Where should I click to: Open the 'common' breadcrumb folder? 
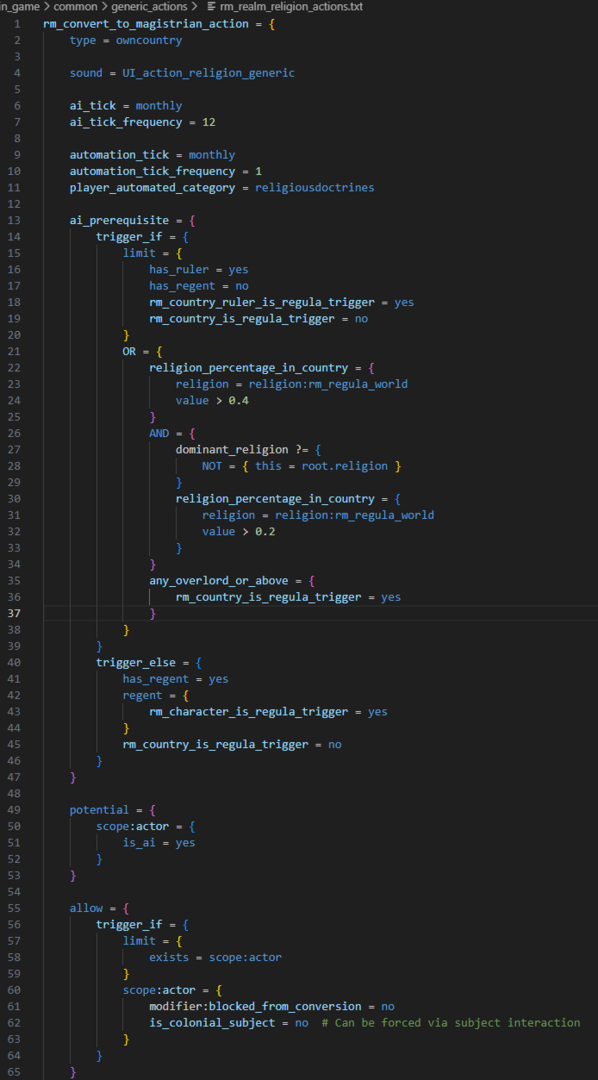(x=73, y=7)
